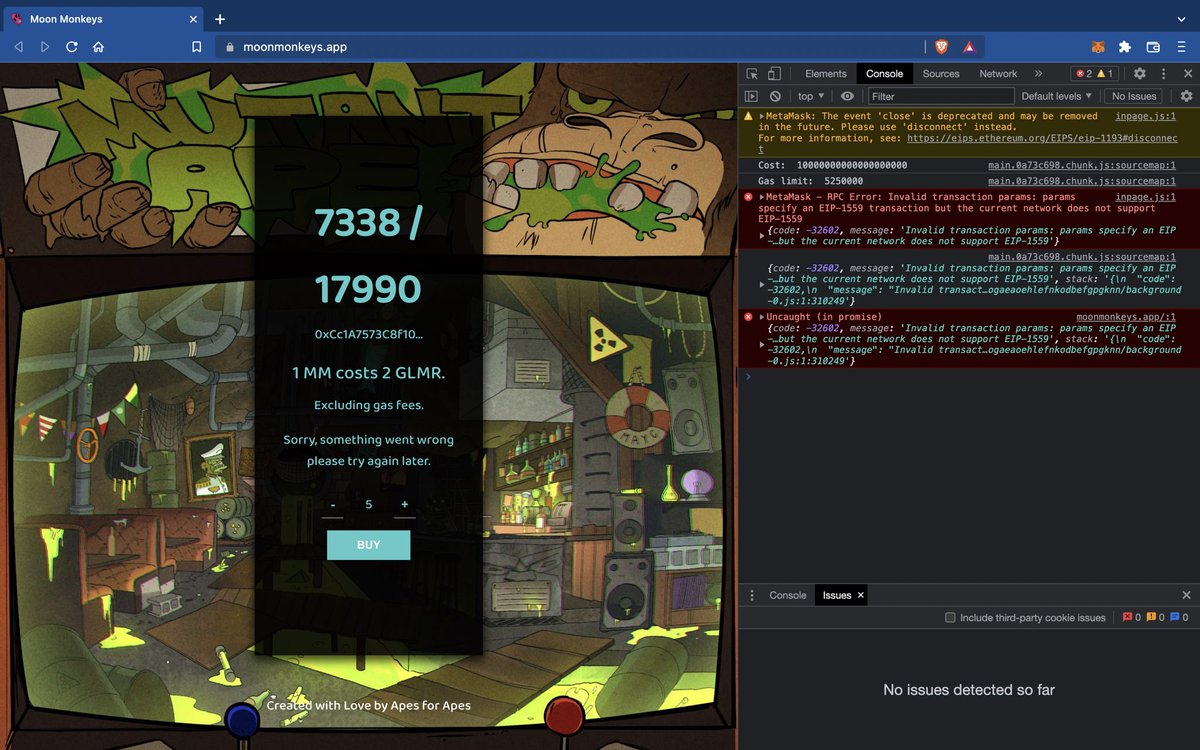Open the Console tab in the drawer
The width and height of the screenshot is (1200, 750).
coord(788,595)
